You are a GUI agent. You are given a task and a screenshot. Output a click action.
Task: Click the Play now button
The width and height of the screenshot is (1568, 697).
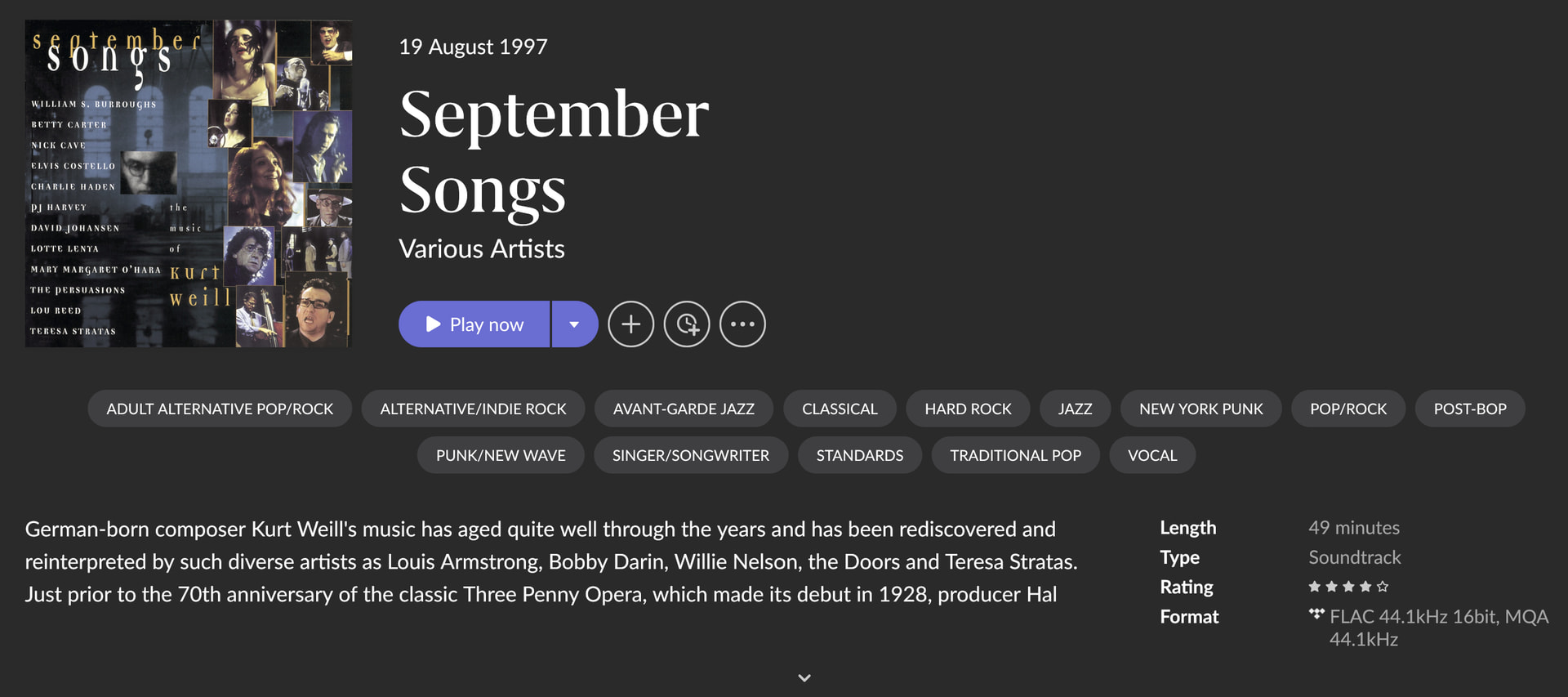tap(474, 324)
